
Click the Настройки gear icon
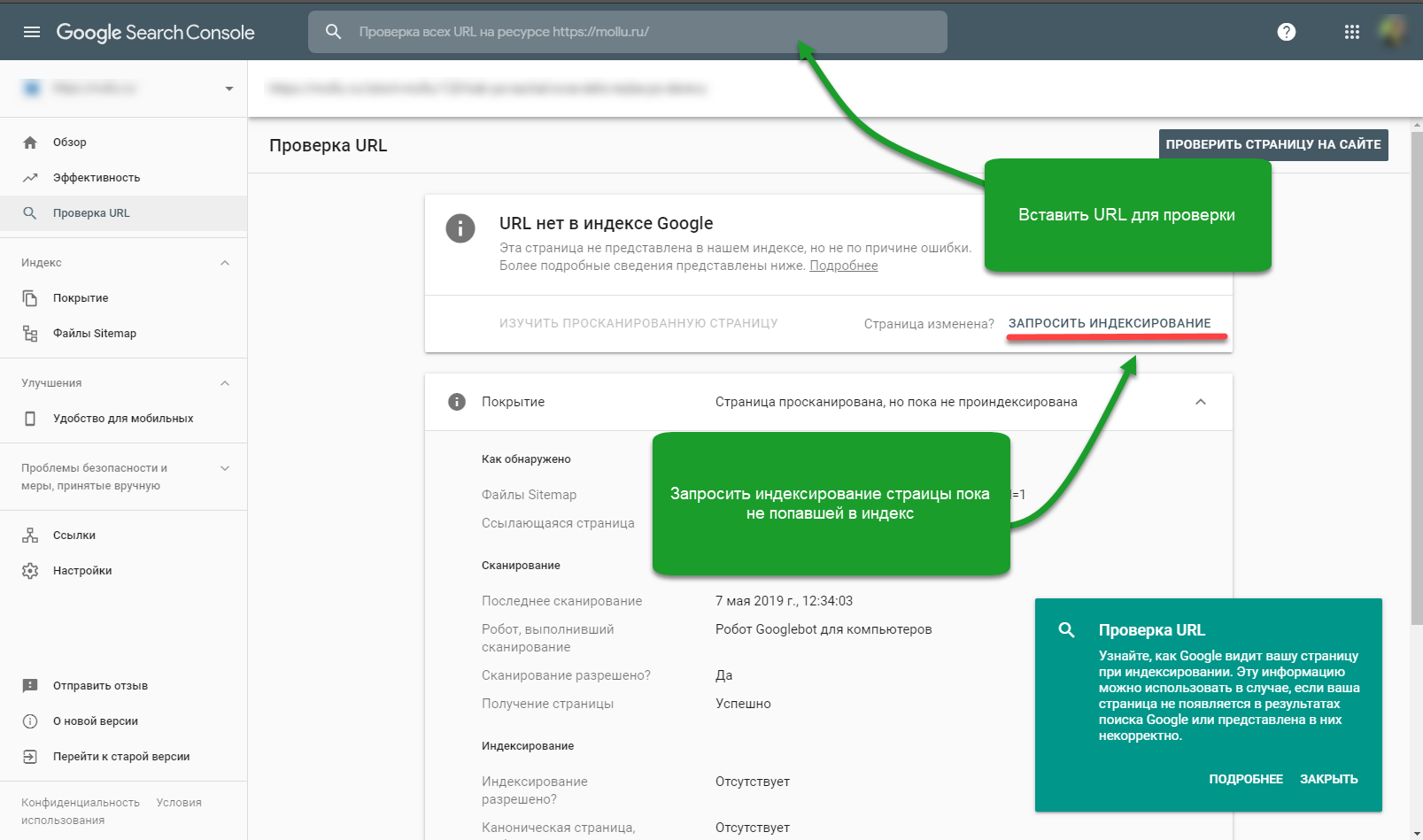(30, 571)
